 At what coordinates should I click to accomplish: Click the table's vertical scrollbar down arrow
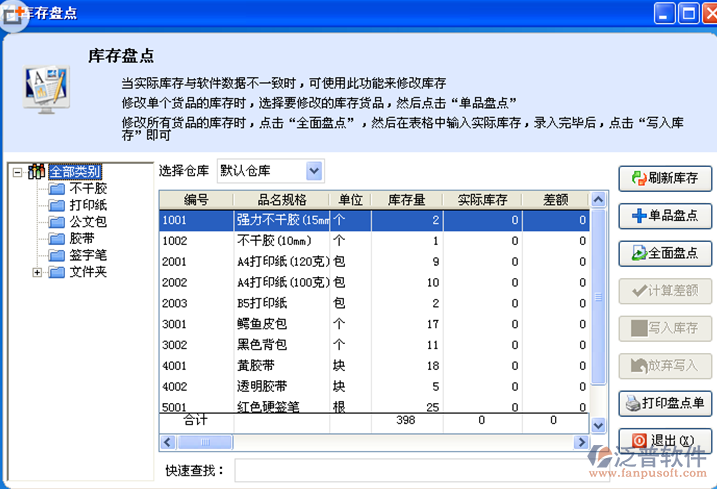coord(598,425)
